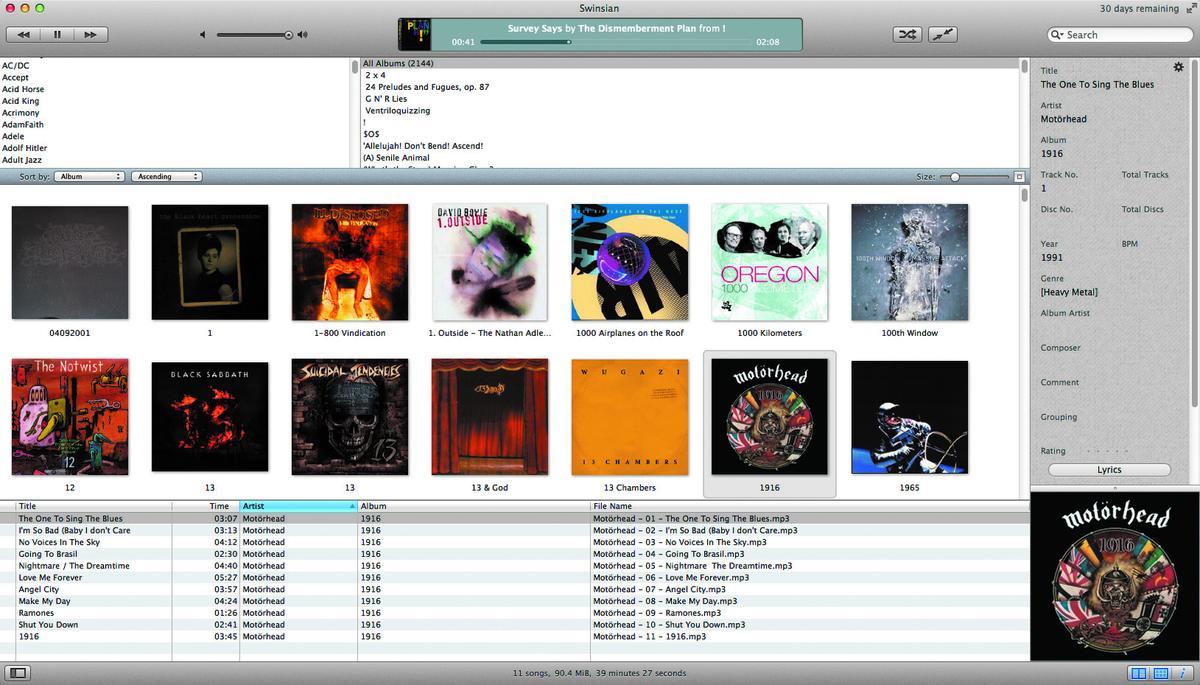Select David Bowie 1. Outside album cover
Image resolution: width=1200 pixels, height=685 pixels.
point(490,262)
